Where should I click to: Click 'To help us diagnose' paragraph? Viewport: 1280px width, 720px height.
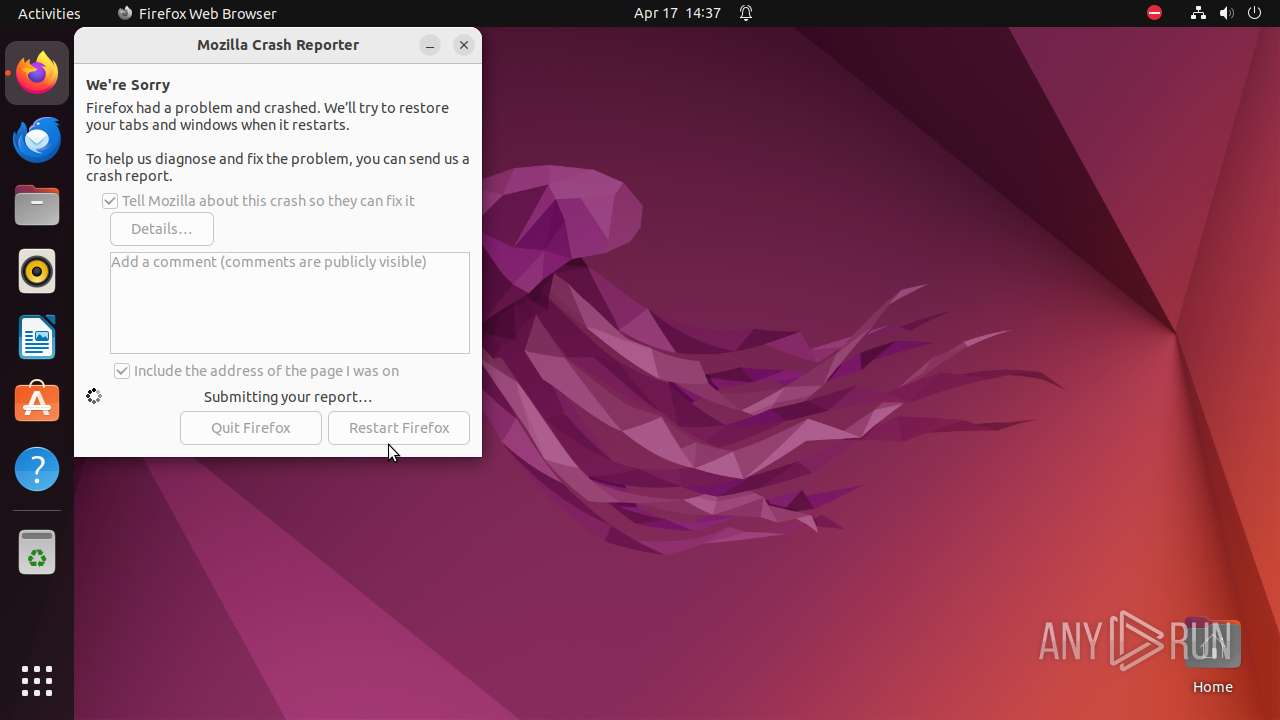click(x=278, y=167)
